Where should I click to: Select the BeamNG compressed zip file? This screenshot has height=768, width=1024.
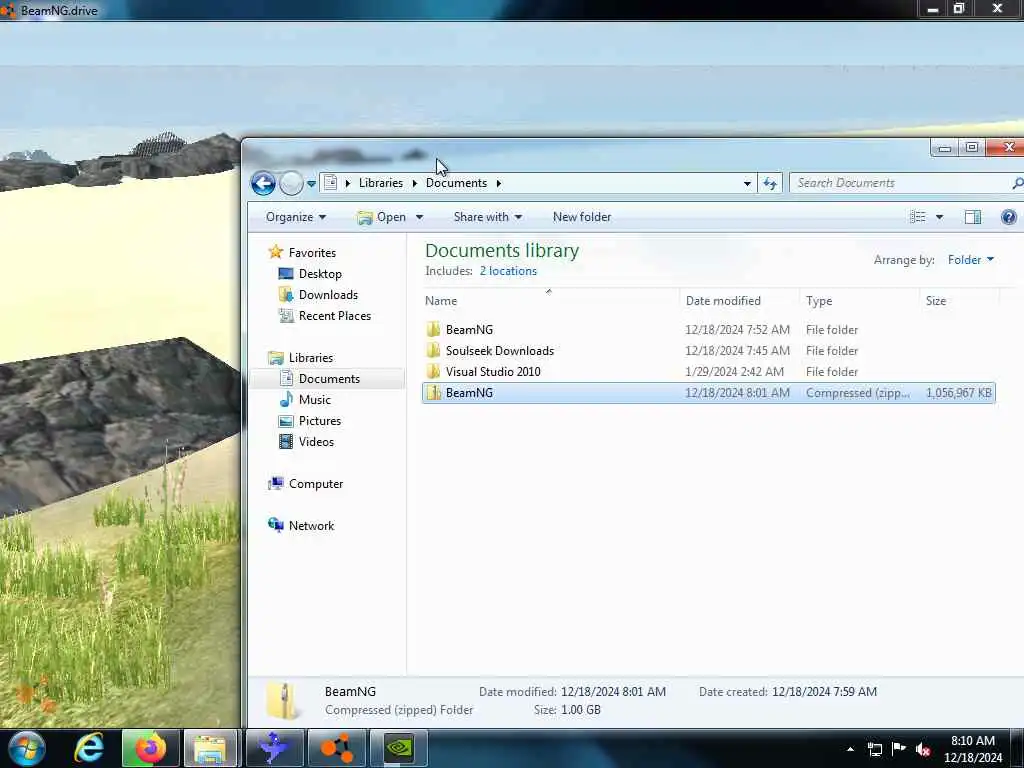pos(709,392)
